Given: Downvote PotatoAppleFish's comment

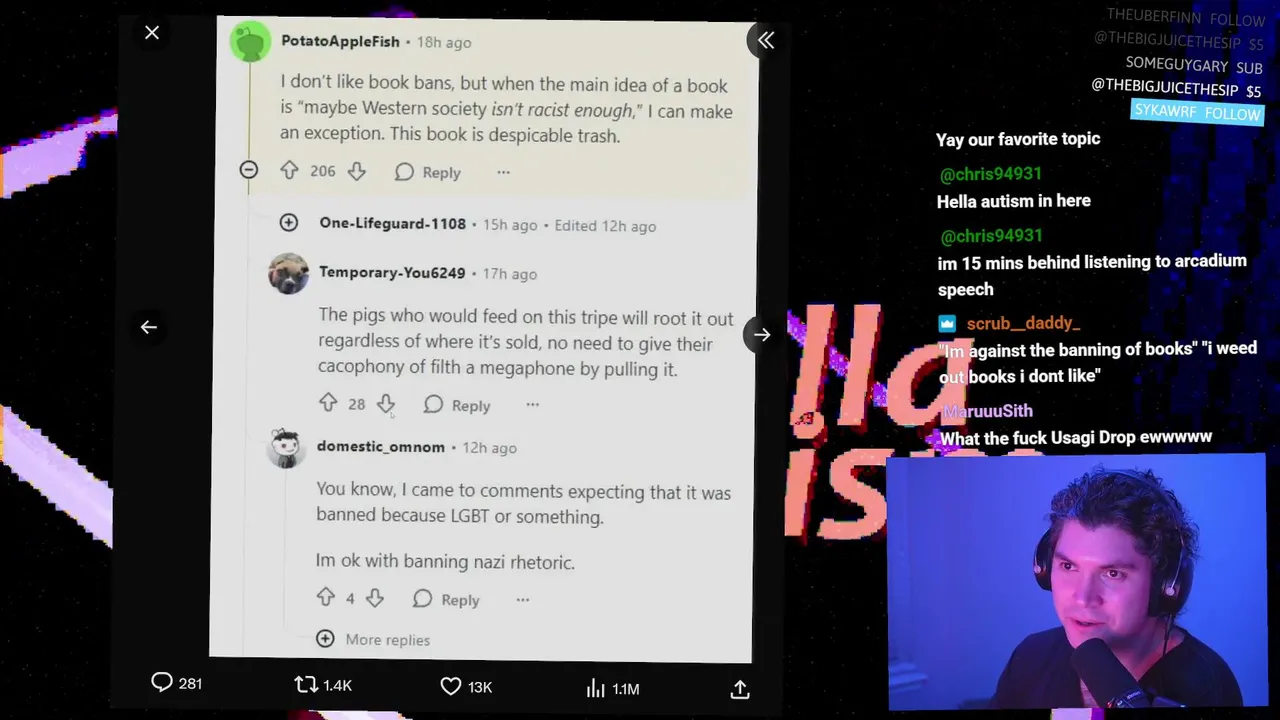Looking at the screenshot, I should (x=357, y=172).
